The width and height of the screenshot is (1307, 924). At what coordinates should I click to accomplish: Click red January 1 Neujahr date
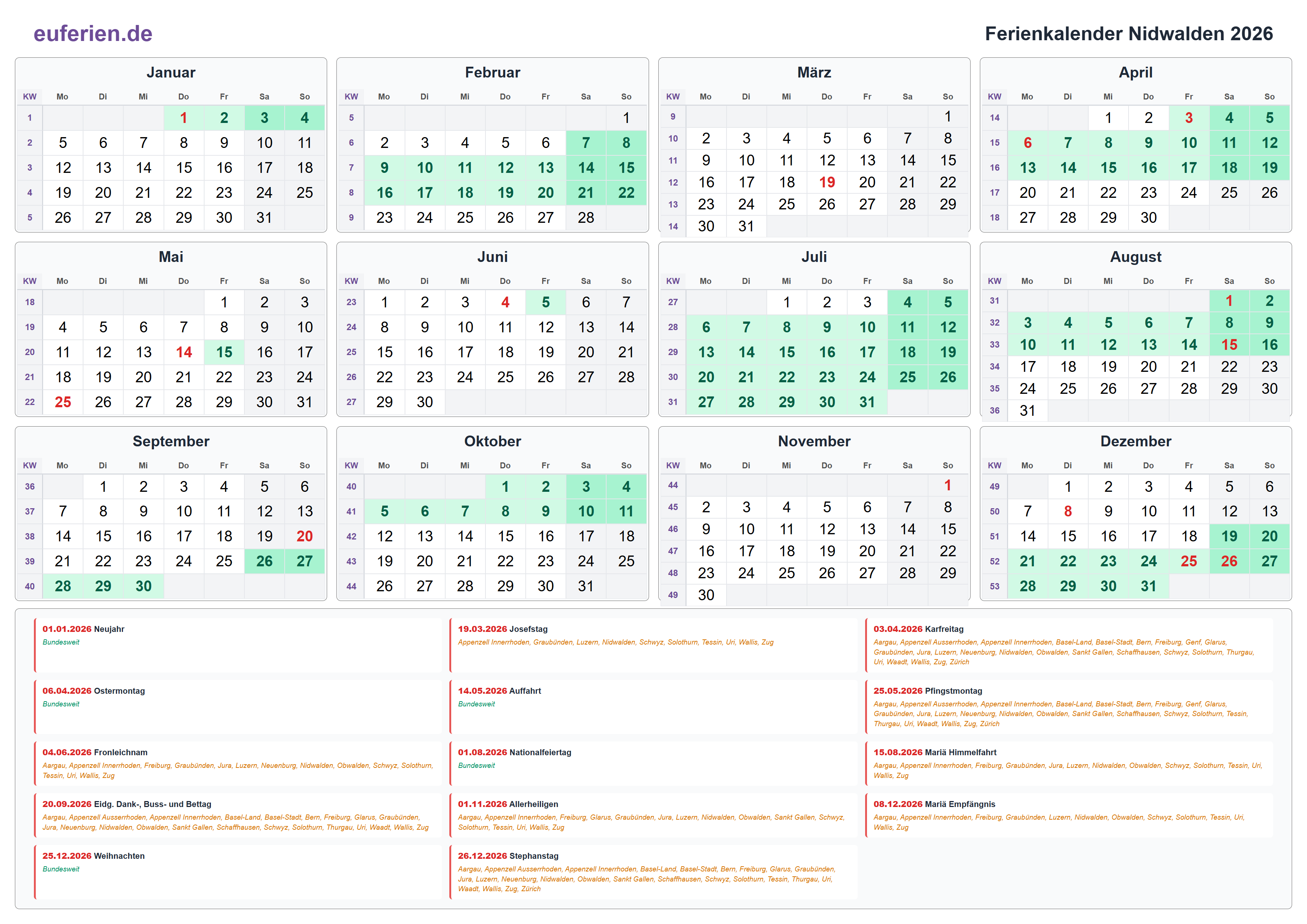[183, 118]
